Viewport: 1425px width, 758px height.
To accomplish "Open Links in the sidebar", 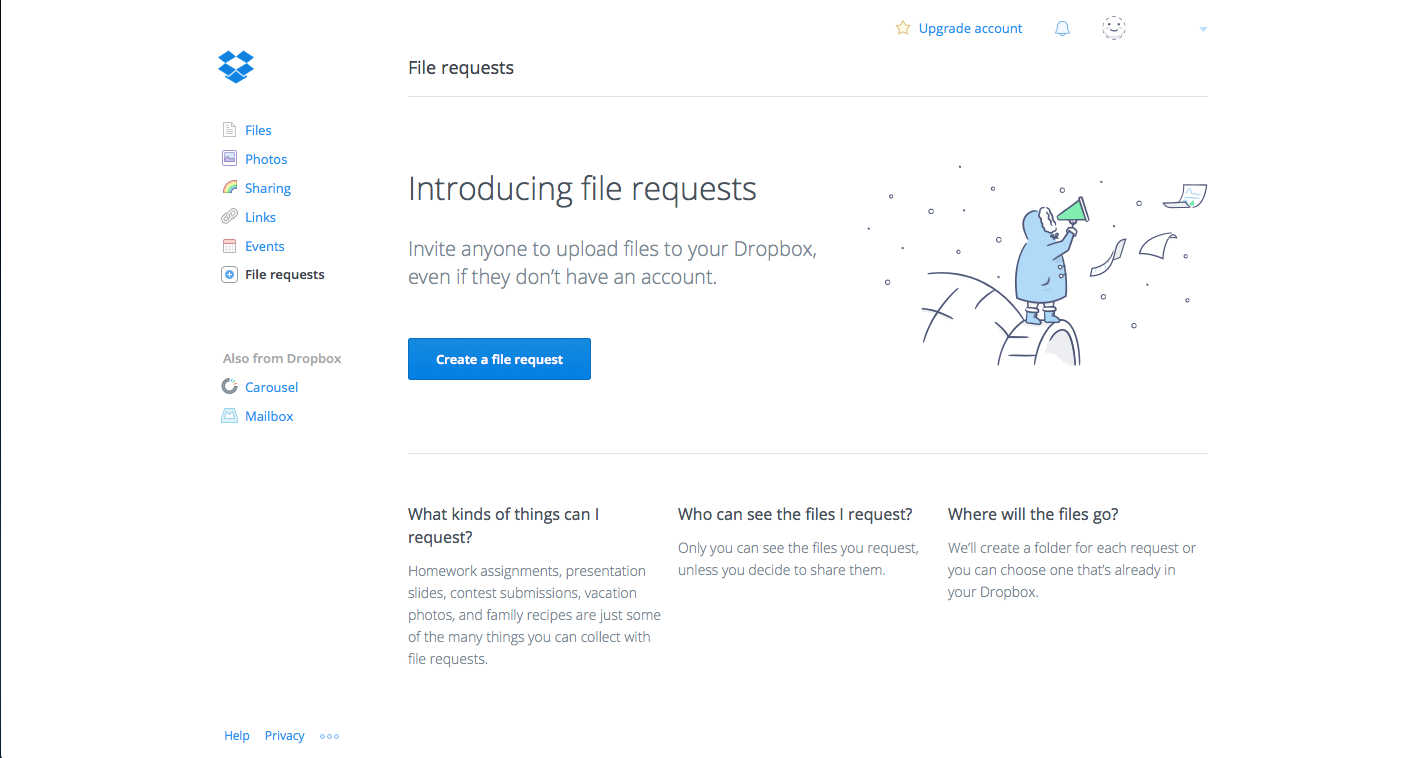I will pyautogui.click(x=260, y=217).
